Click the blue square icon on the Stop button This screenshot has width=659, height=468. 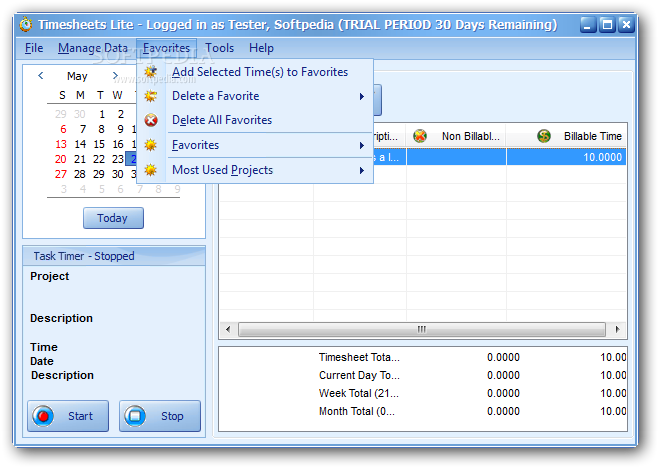click(x=135, y=416)
